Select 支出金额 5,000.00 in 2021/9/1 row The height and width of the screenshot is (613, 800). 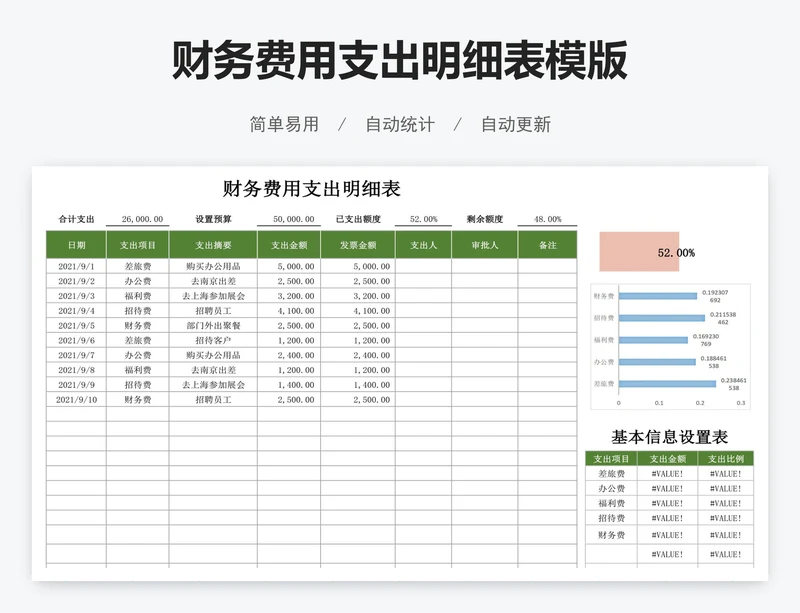[x=289, y=266]
